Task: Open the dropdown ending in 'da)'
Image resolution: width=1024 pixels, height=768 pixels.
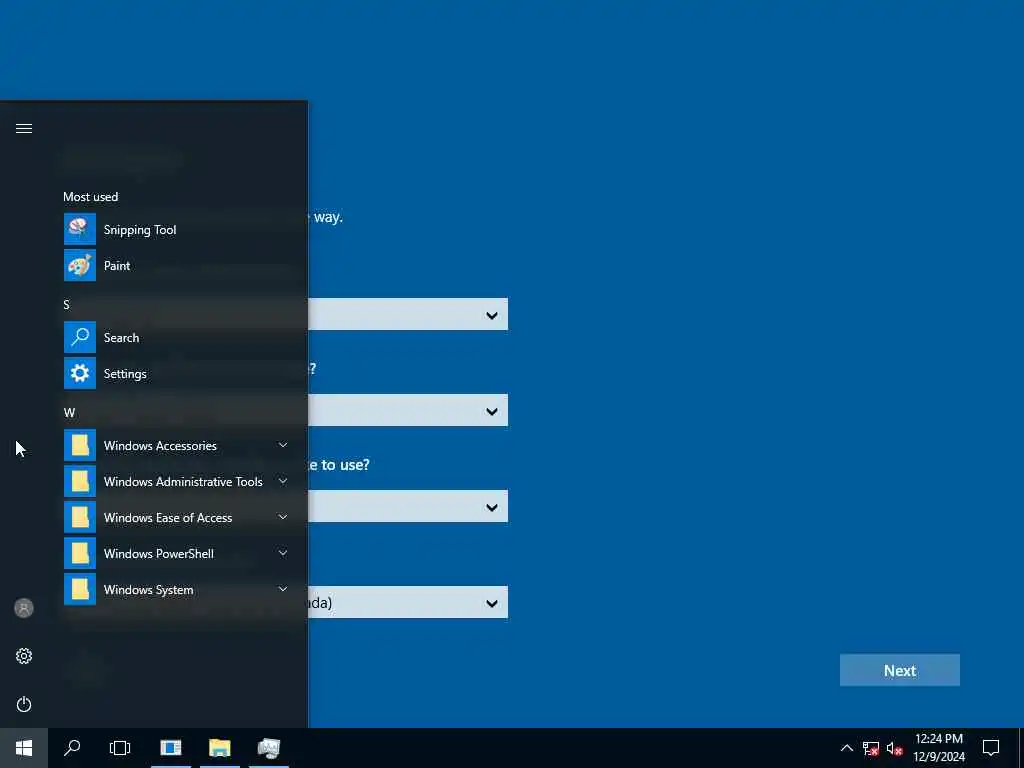Action: [408, 602]
